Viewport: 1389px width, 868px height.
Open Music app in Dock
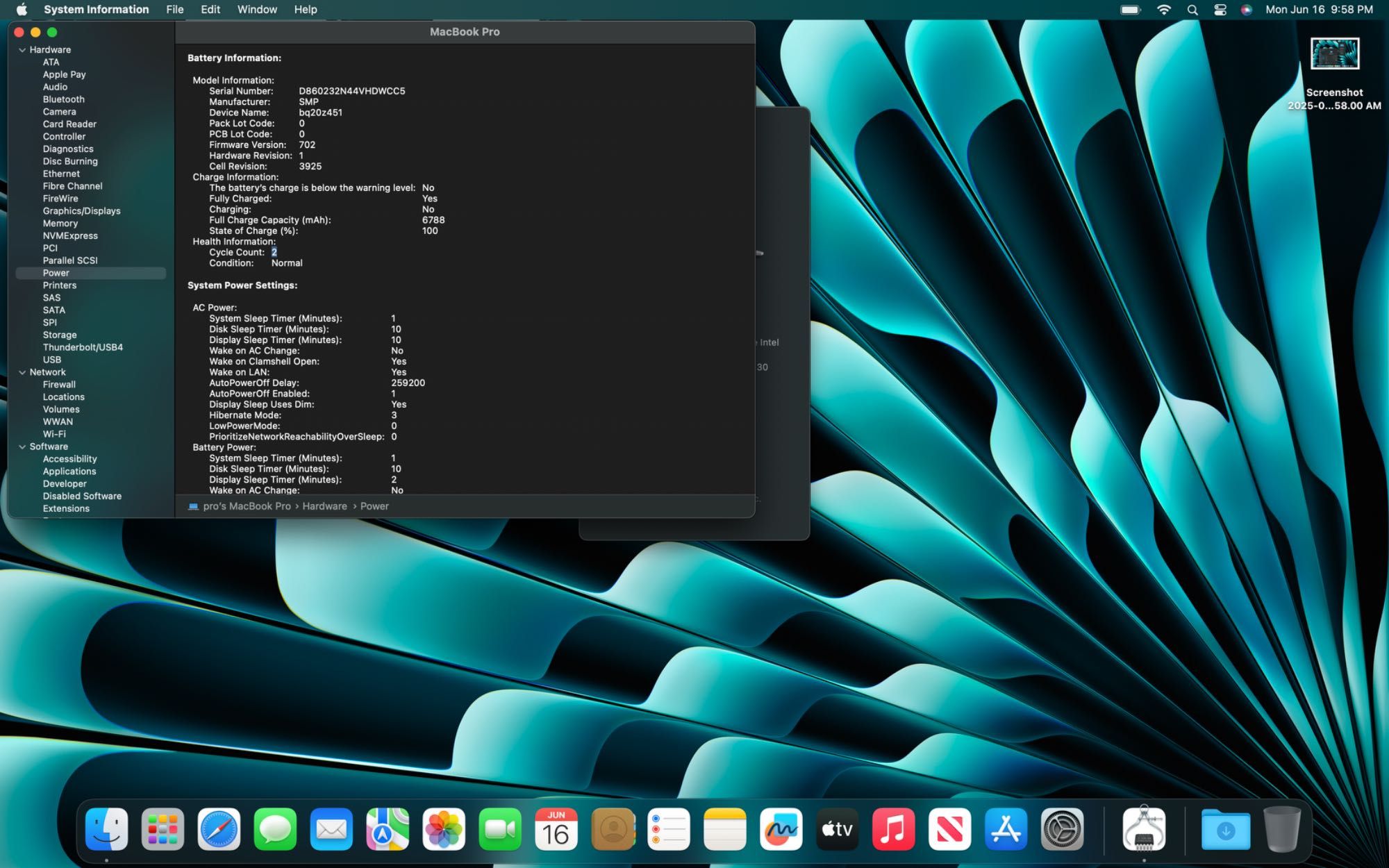click(x=894, y=829)
